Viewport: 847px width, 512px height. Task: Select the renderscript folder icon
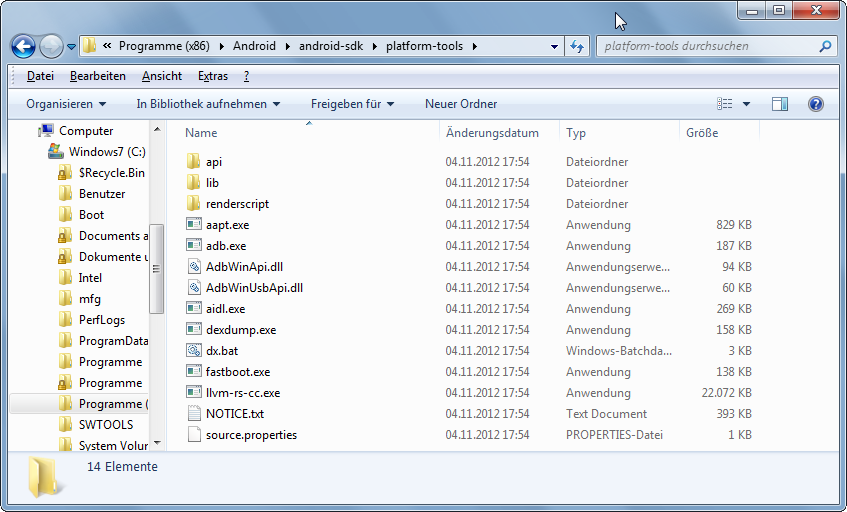pyautogui.click(x=193, y=203)
